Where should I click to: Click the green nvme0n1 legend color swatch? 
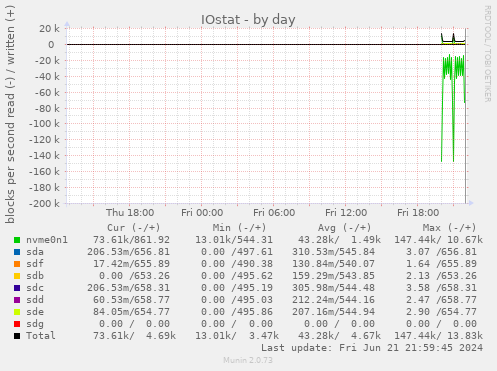[17, 240]
